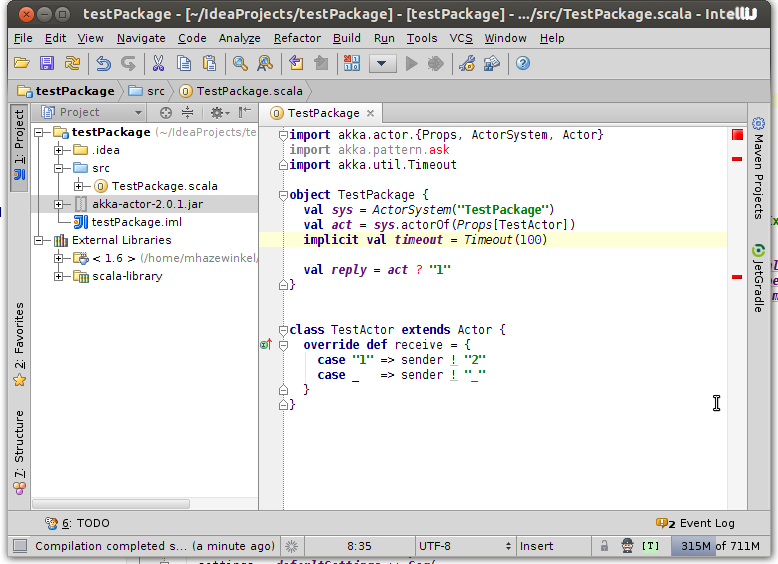
Task: Click the TestPackage.scala breadcrumb
Action: click(241, 91)
